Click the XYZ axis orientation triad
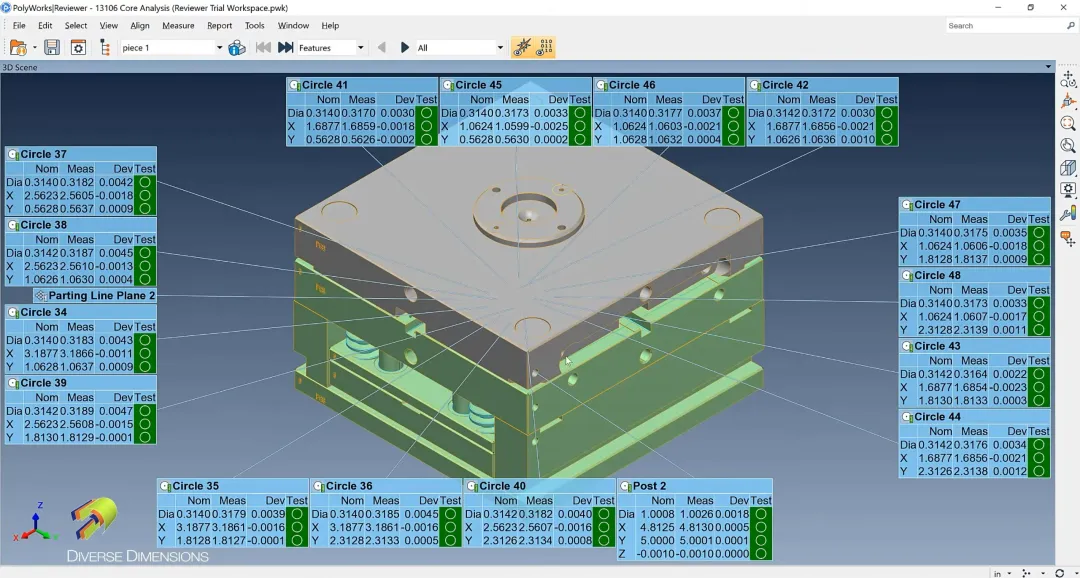This screenshot has width=1080, height=578. click(x=34, y=524)
